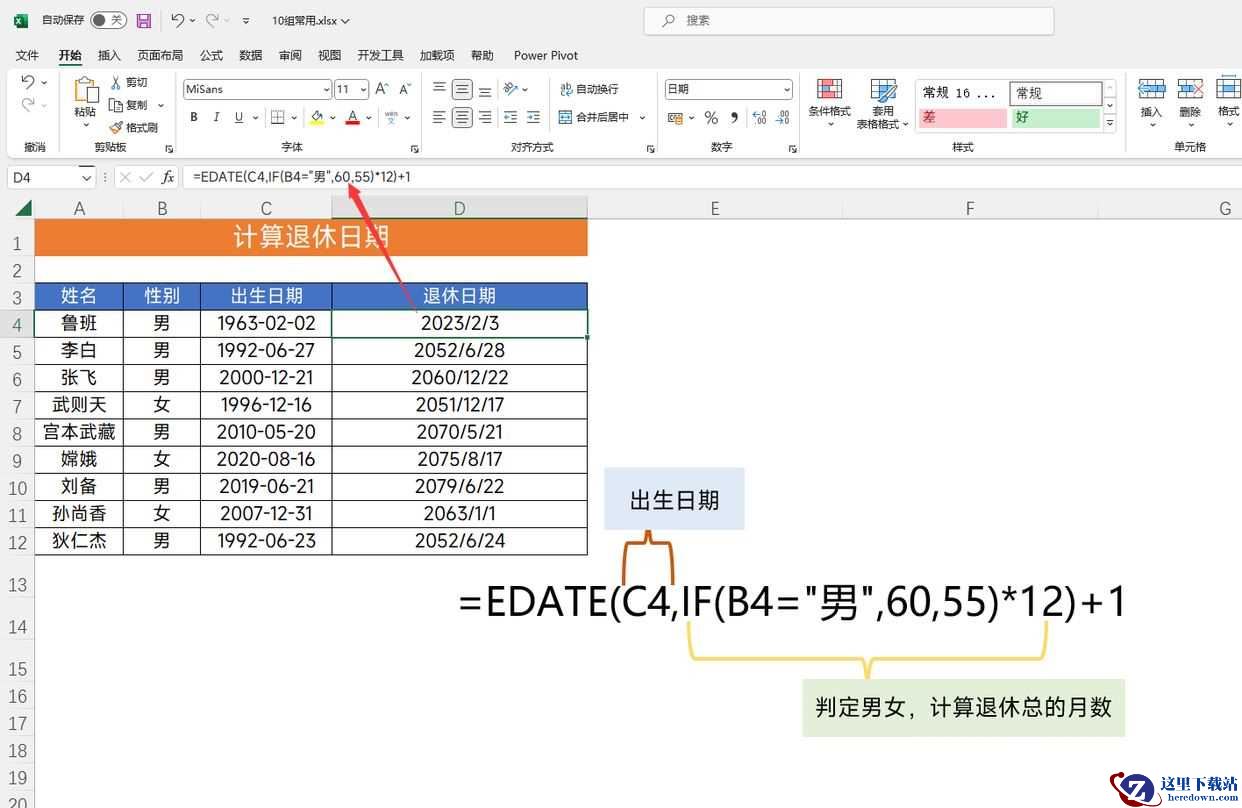The width and height of the screenshot is (1242, 808).
Task: Click Accounting Number Format icon
Action: click(678, 118)
